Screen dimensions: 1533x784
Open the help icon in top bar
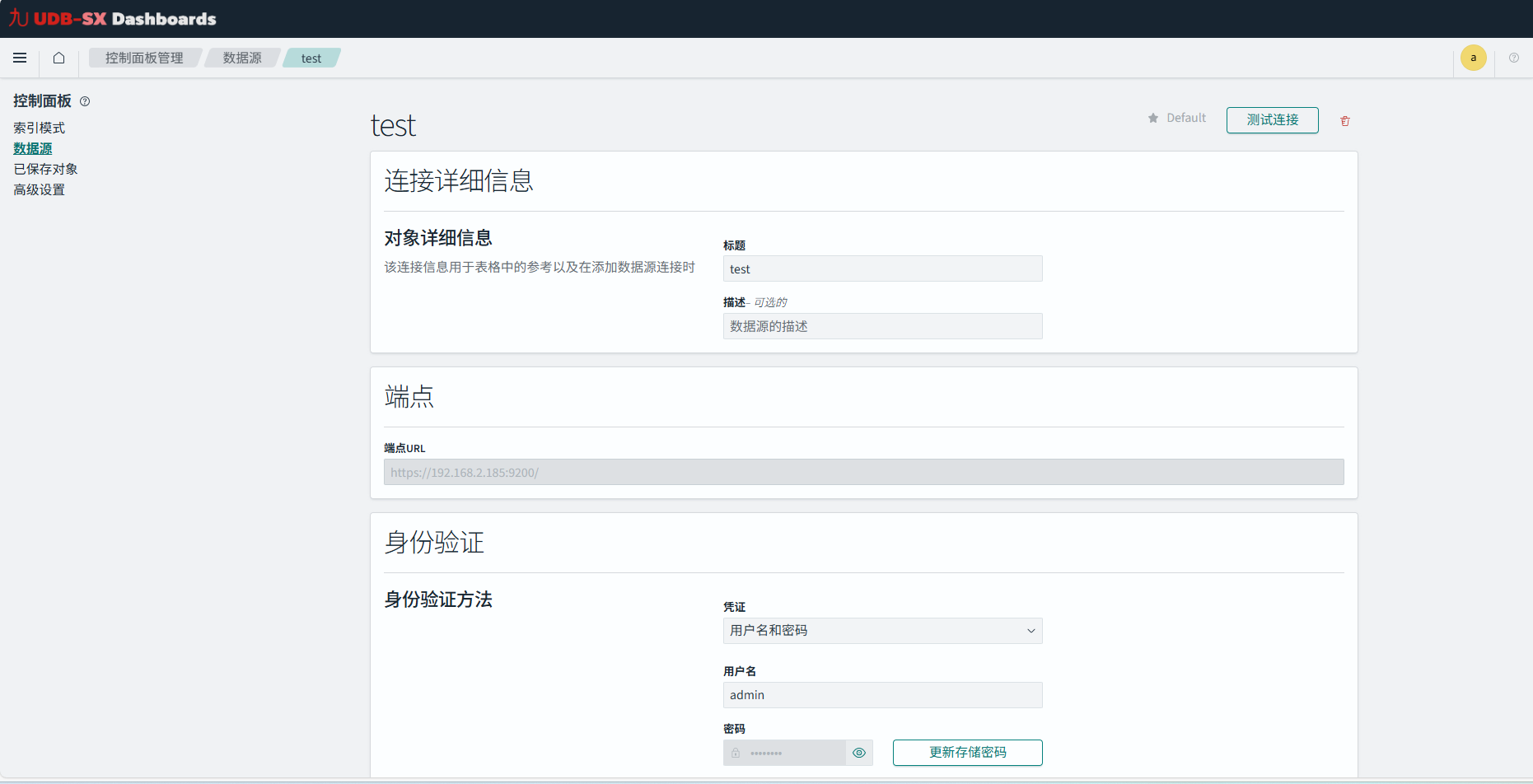1513,58
